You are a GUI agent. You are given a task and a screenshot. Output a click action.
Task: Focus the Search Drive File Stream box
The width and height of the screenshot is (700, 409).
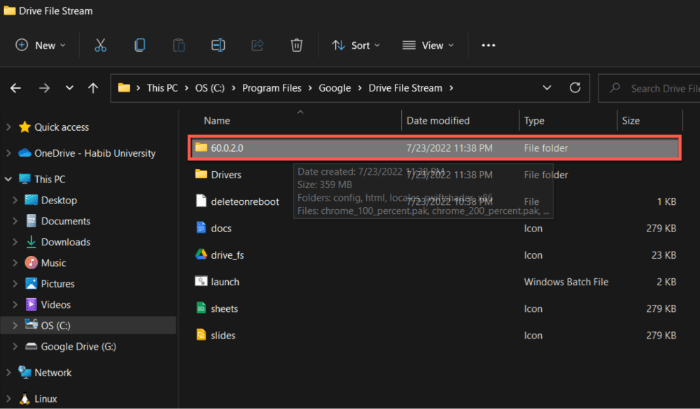click(650, 88)
